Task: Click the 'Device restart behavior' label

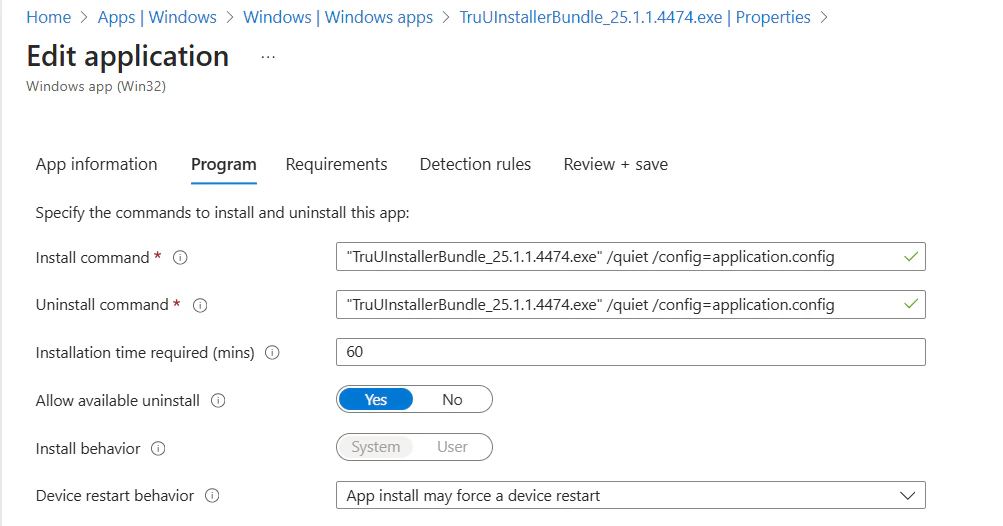Action: click(115, 496)
